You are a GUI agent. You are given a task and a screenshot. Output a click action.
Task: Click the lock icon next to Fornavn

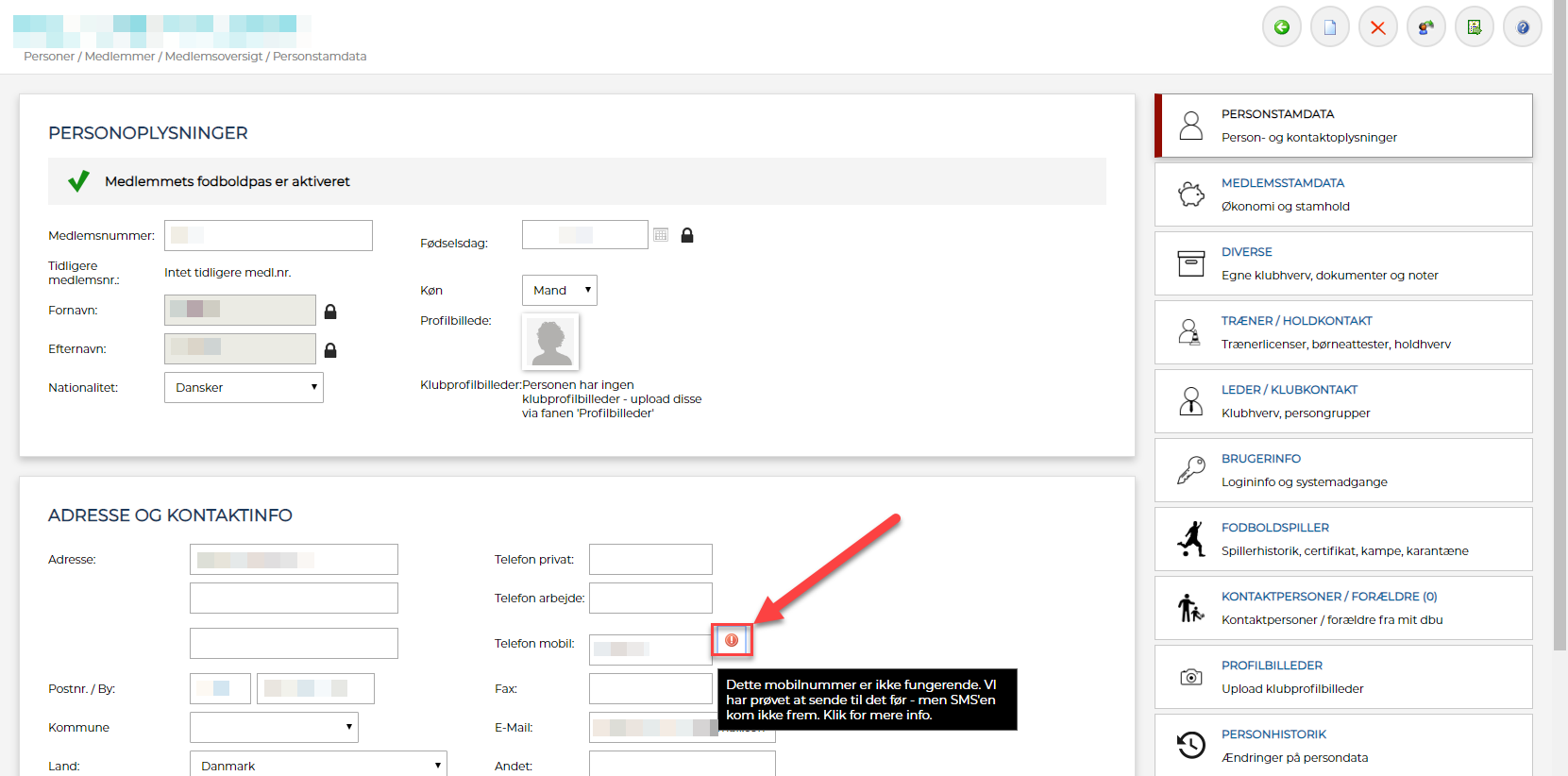330,311
